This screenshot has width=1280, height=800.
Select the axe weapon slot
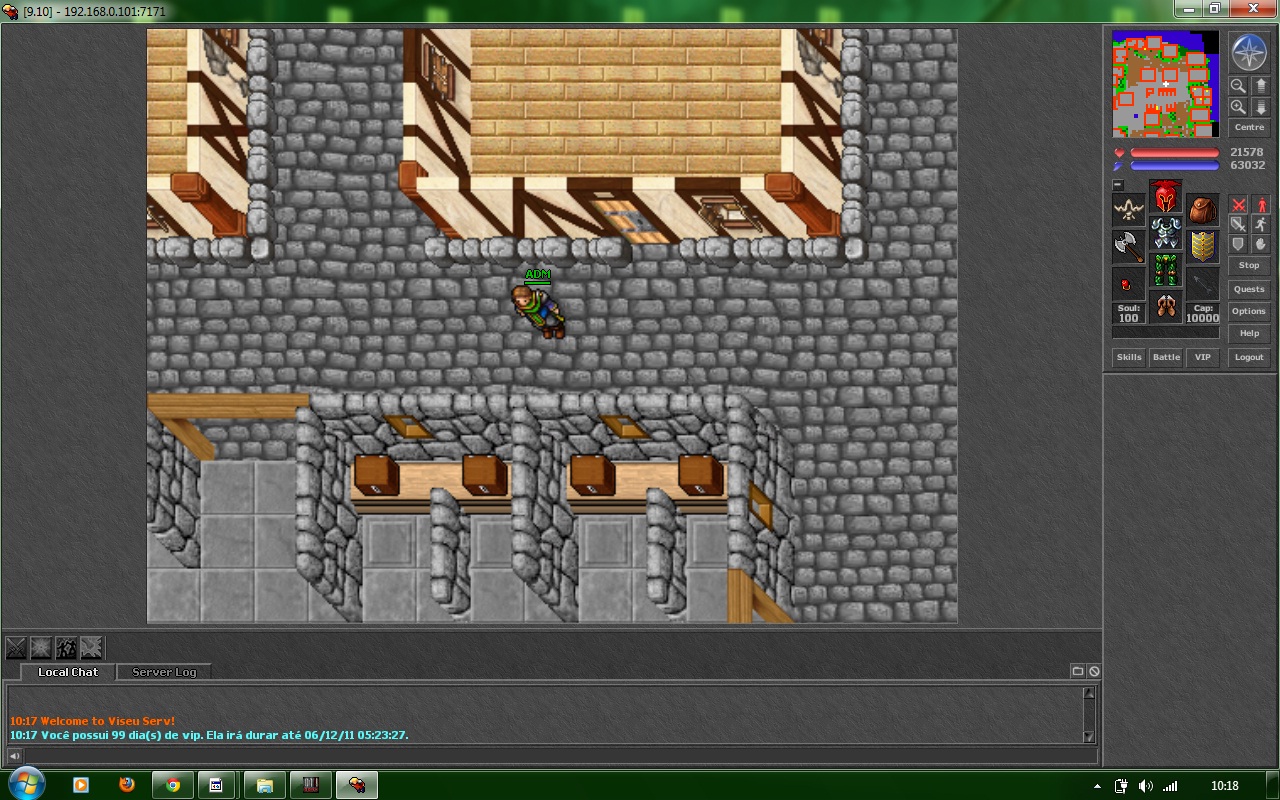point(1129,247)
